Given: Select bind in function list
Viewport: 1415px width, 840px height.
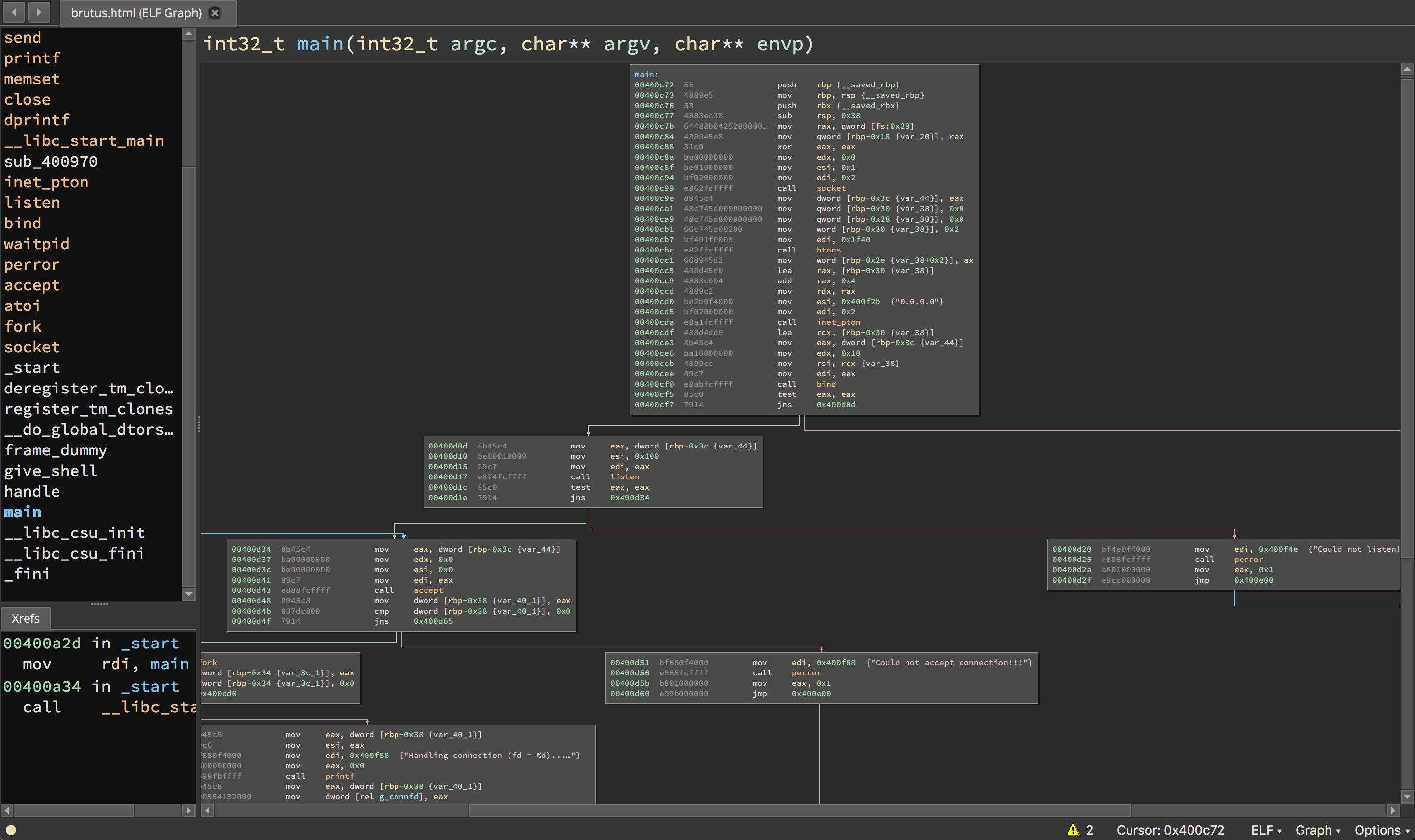Looking at the screenshot, I should click(x=23, y=223).
